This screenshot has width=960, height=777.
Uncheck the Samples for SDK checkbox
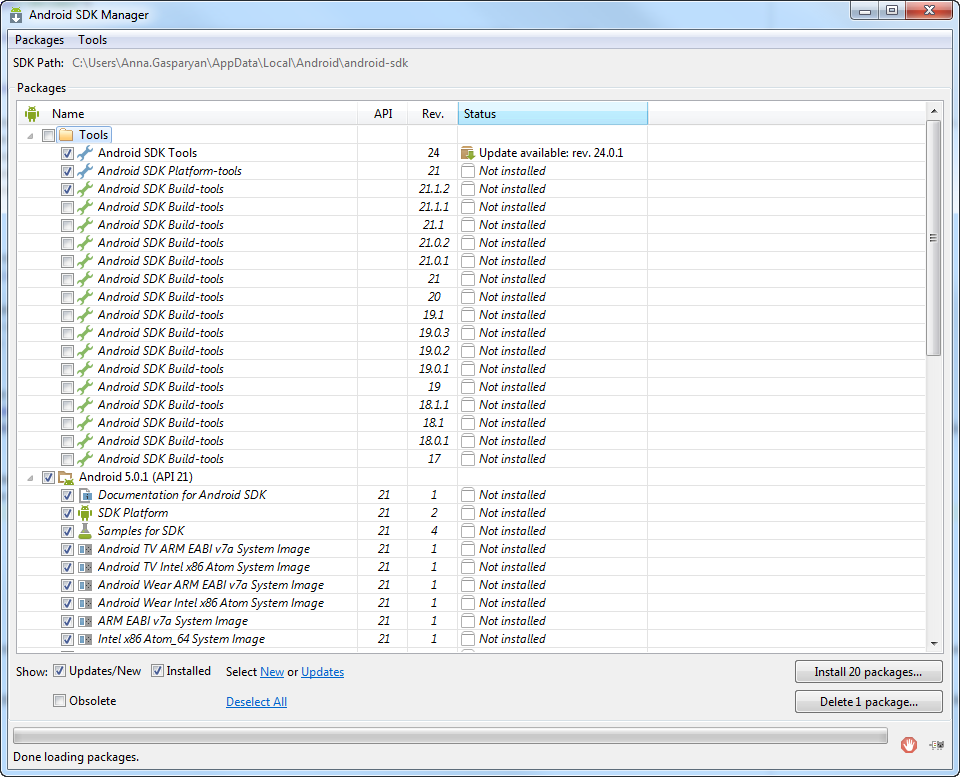click(67, 531)
